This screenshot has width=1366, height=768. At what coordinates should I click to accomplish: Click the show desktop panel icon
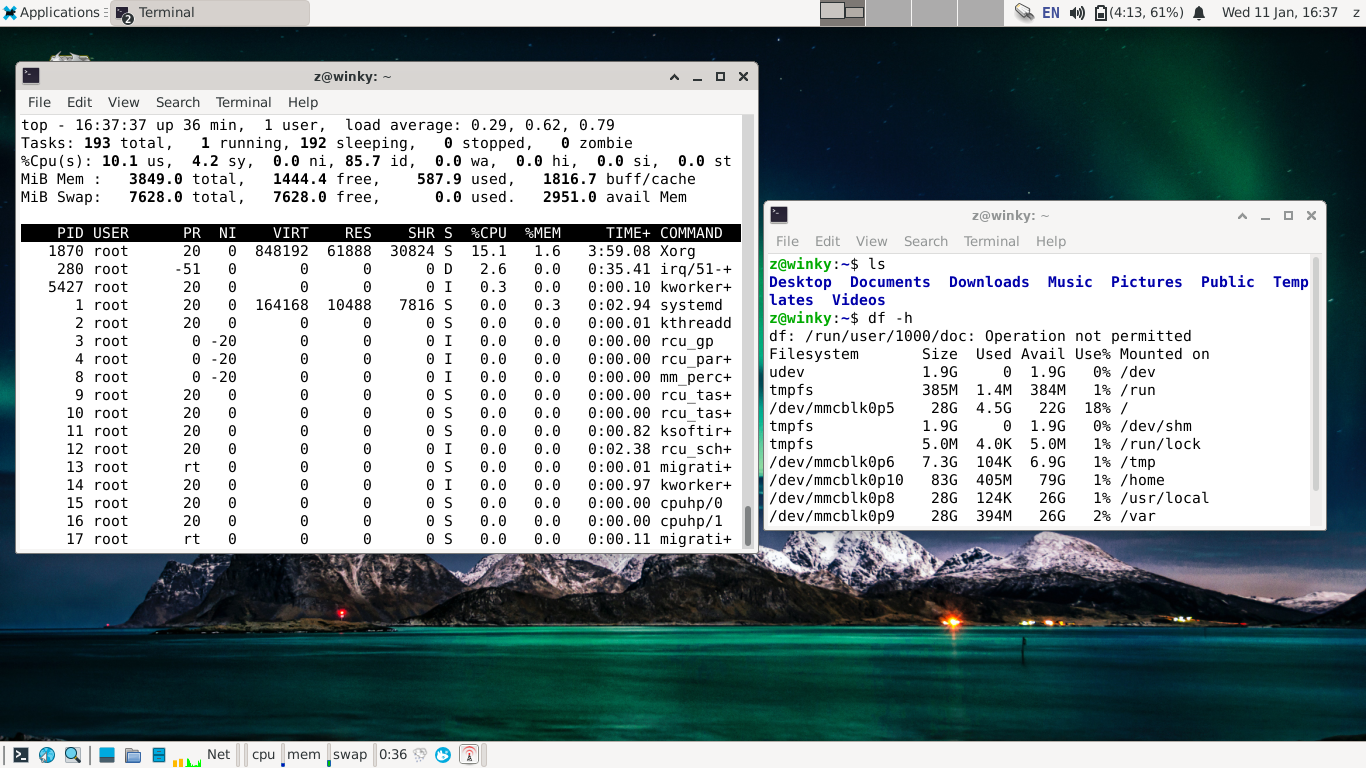coord(107,755)
